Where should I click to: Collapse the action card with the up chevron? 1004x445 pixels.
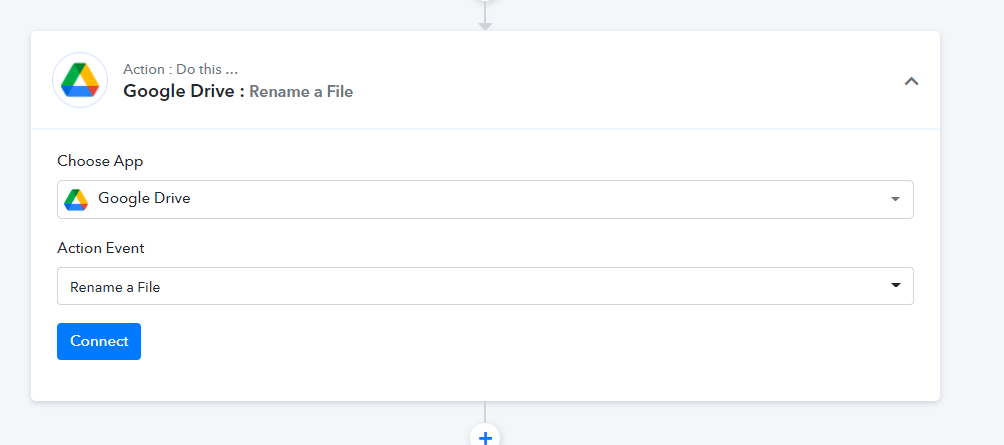(x=911, y=81)
